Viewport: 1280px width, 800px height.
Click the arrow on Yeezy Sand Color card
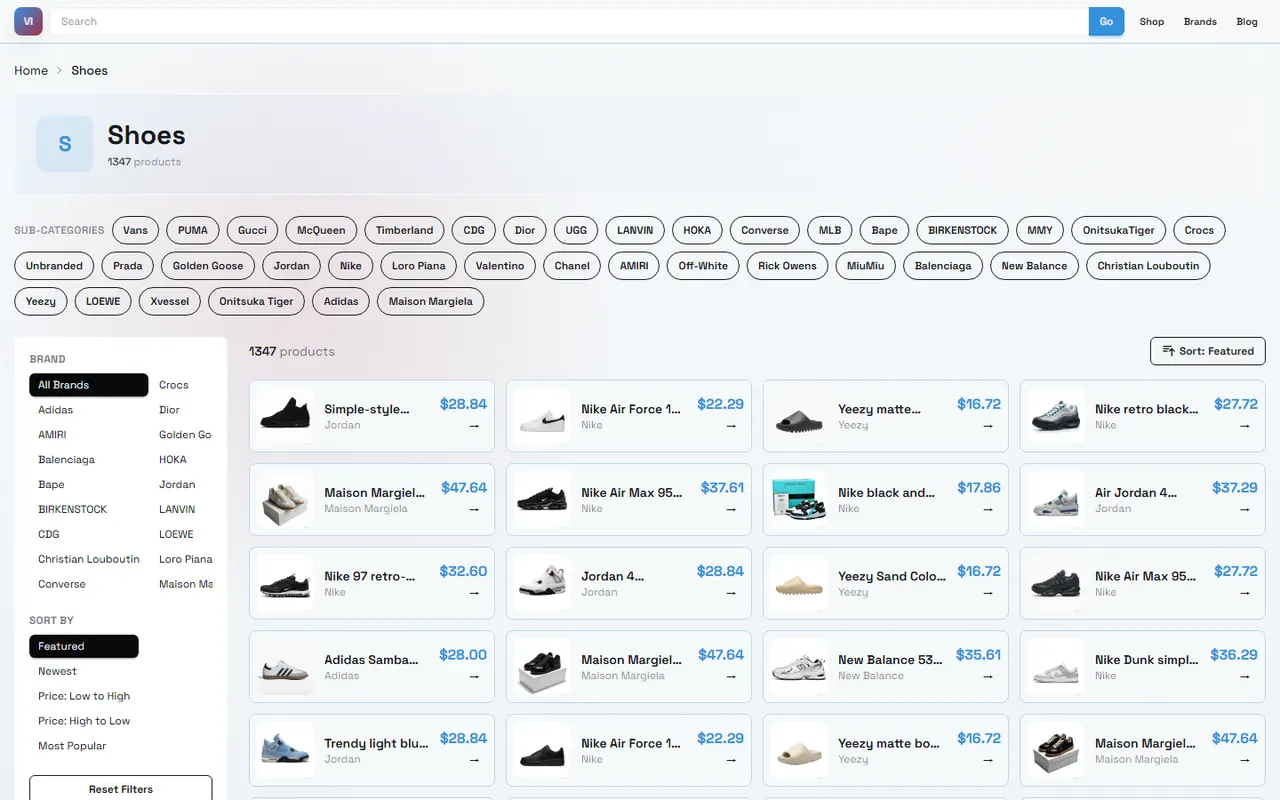[988, 593]
